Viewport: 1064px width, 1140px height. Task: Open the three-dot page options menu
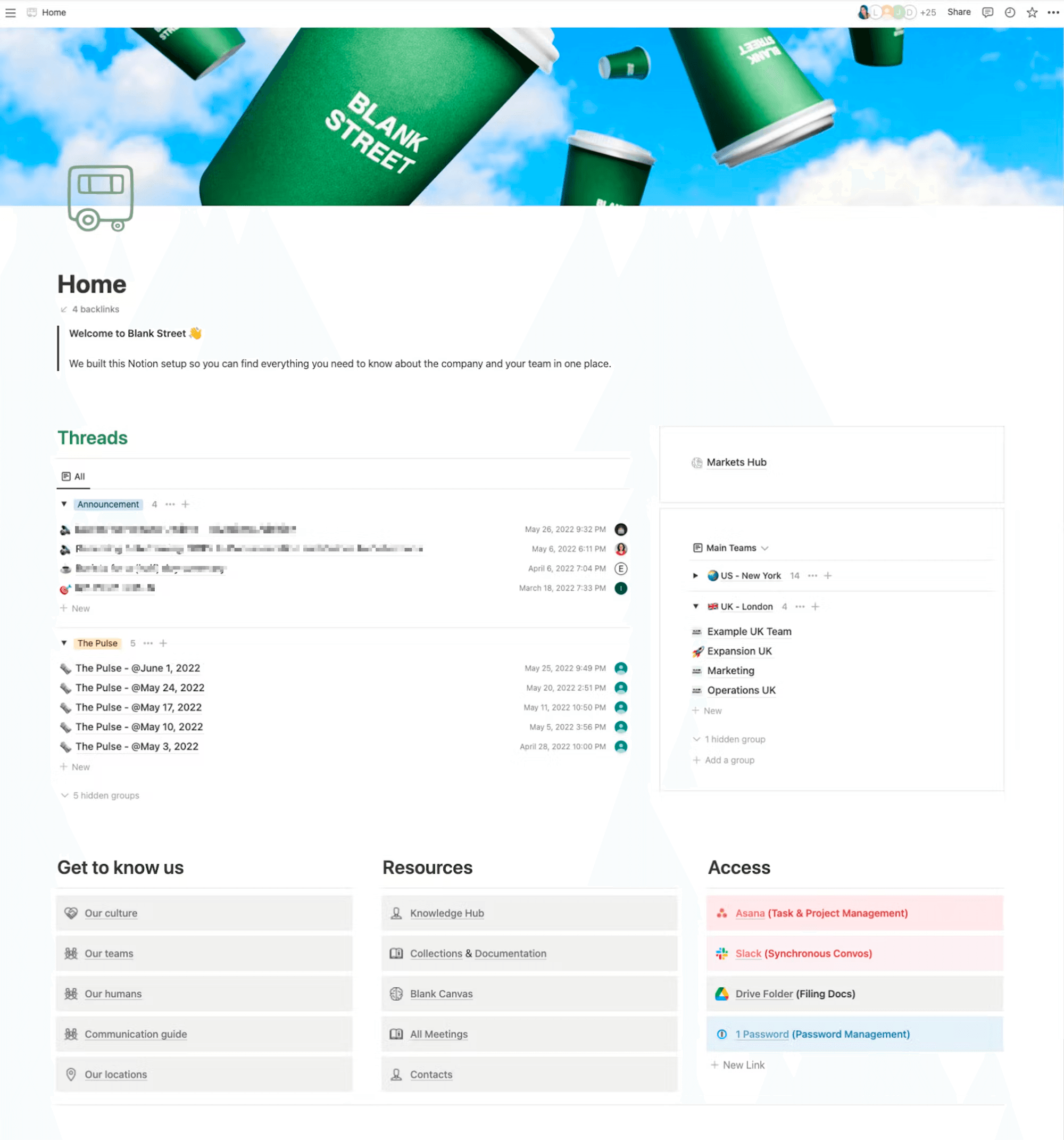click(x=1053, y=13)
